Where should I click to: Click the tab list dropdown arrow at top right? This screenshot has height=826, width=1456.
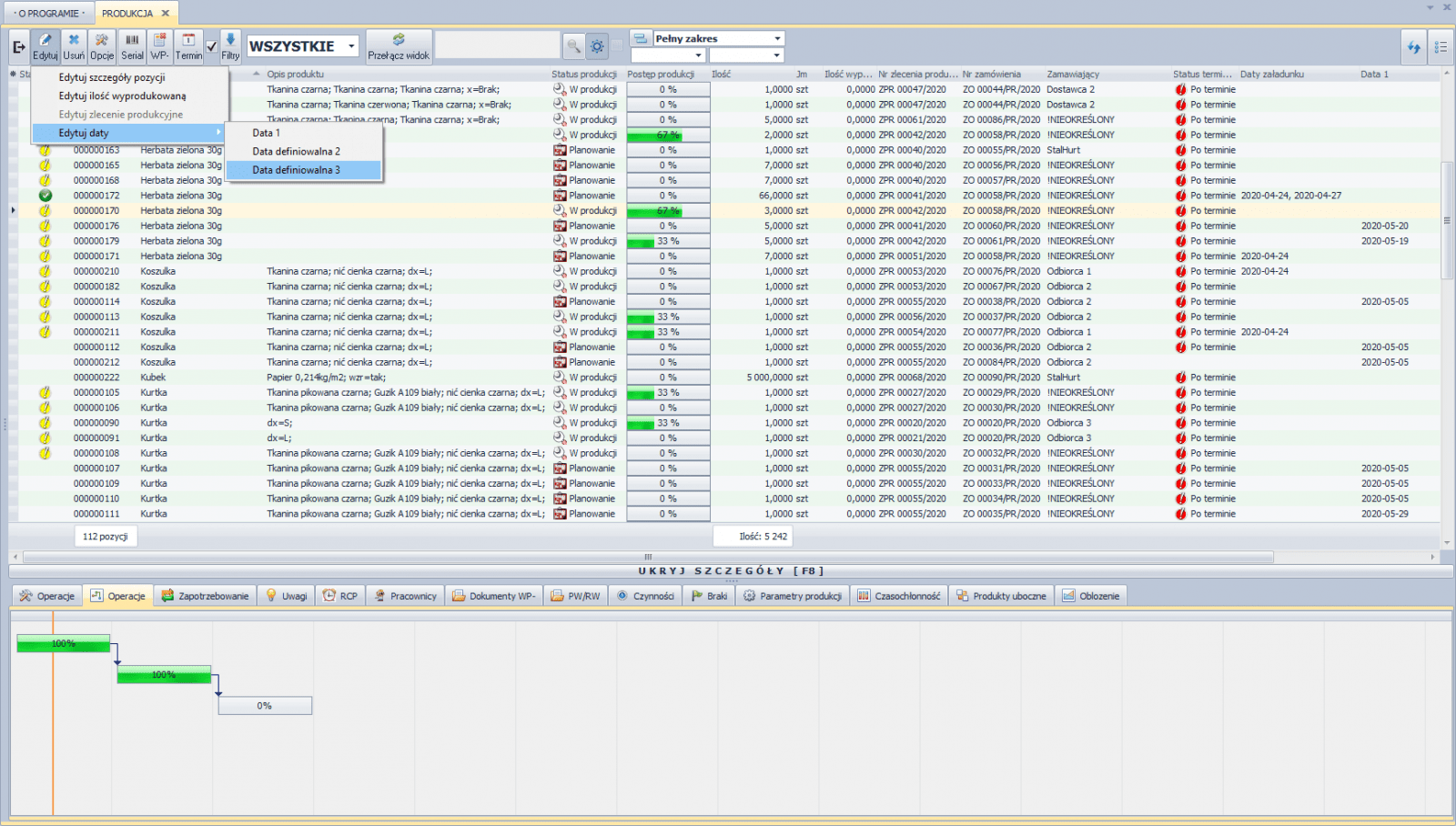coord(1431,7)
